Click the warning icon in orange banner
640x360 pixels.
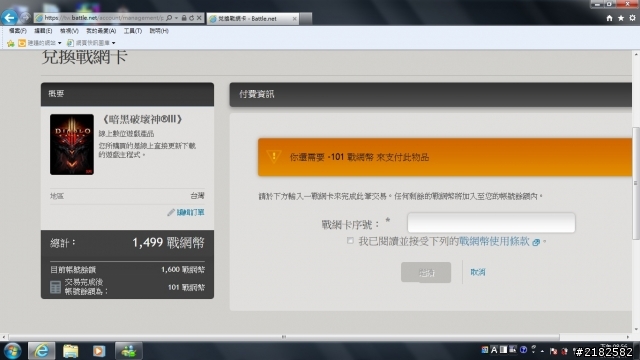(273, 157)
